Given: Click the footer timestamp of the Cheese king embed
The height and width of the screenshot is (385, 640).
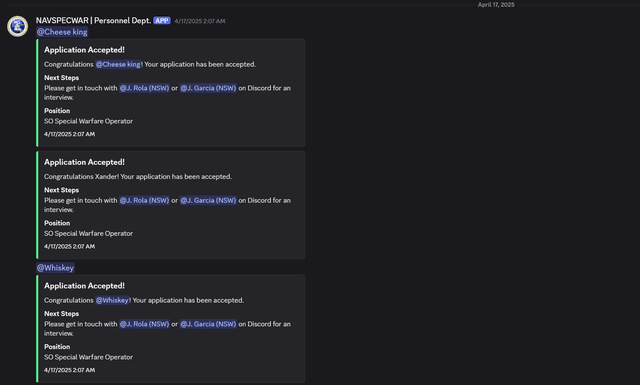Looking at the screenshot, I should 69,134.
